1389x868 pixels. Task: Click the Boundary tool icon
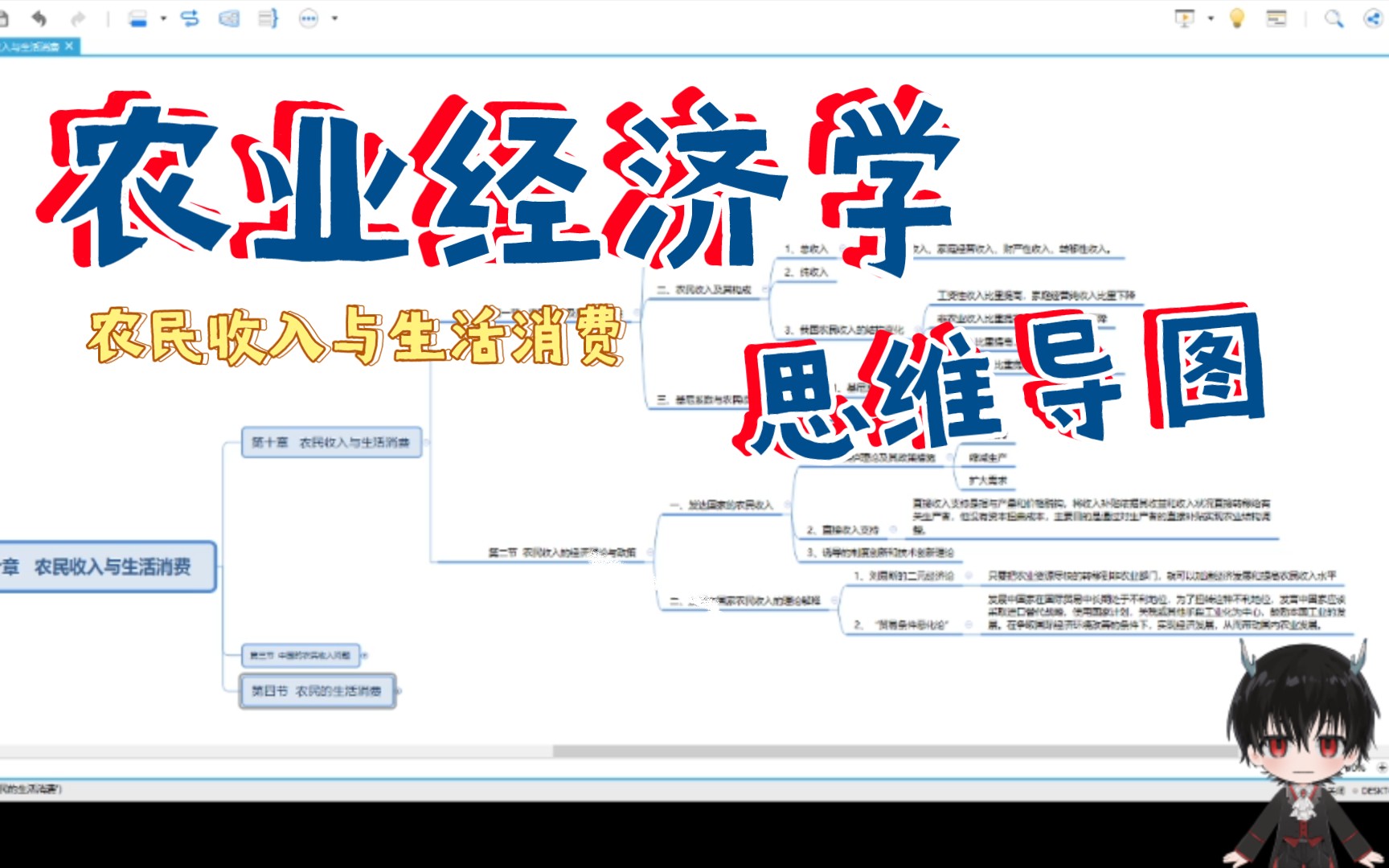[x=229, y=18]
